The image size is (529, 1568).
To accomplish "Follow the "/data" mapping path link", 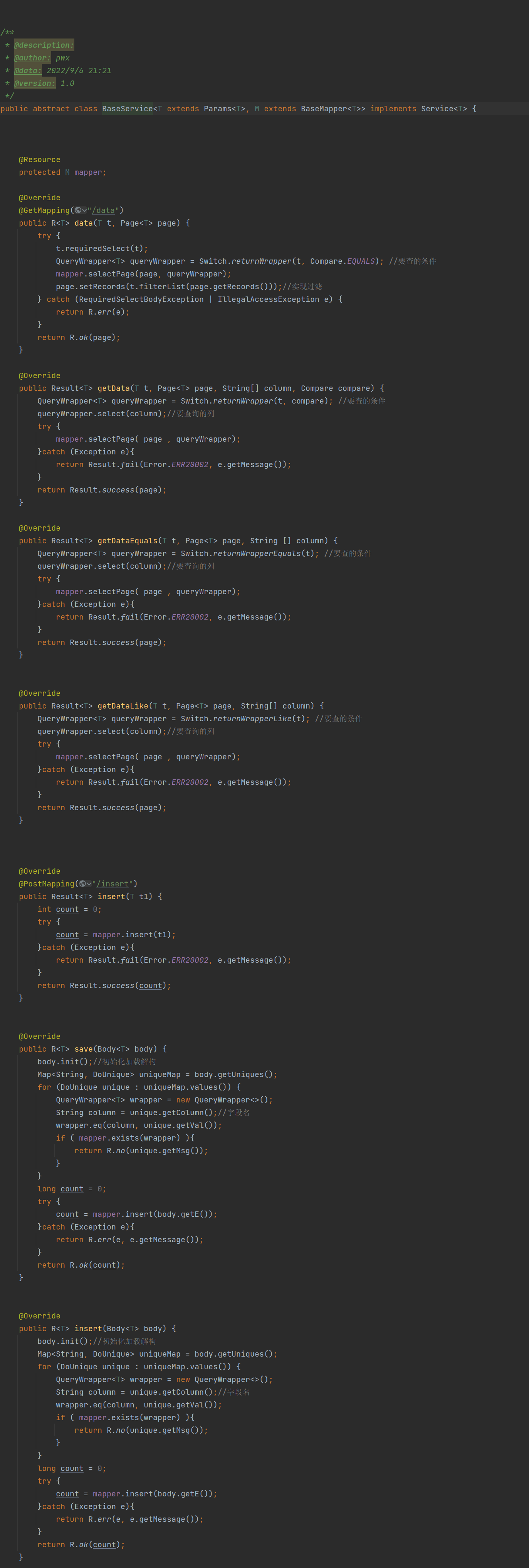I will [104, 211].
